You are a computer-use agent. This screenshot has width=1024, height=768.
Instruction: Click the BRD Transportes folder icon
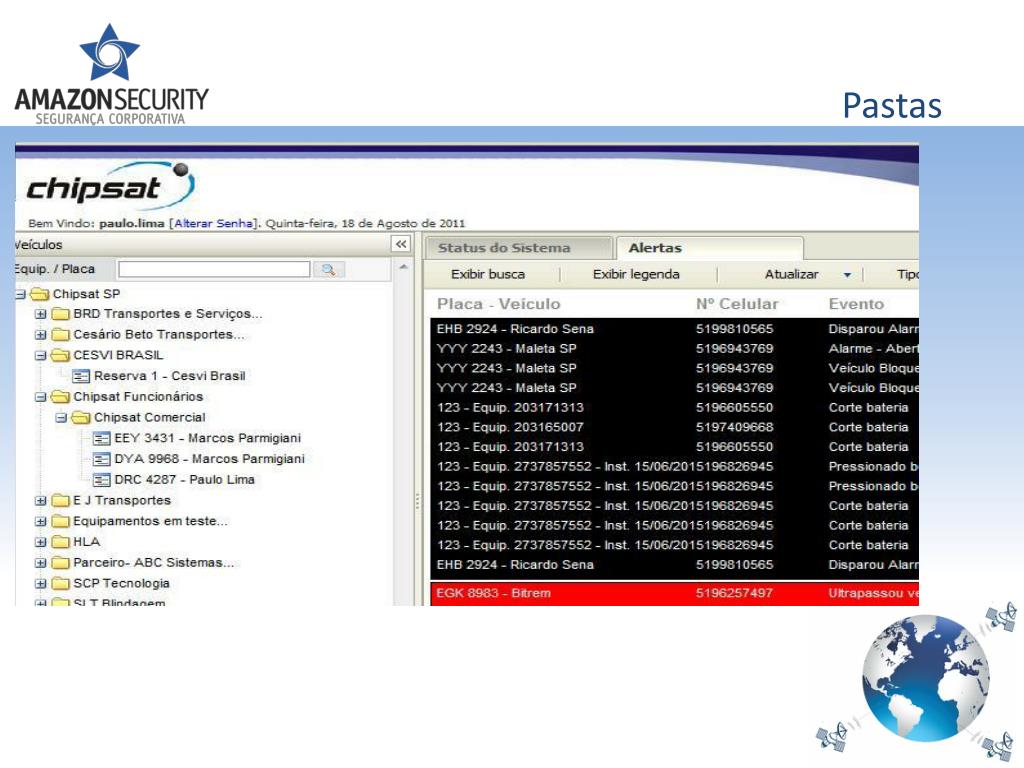[x=61, y=314]
